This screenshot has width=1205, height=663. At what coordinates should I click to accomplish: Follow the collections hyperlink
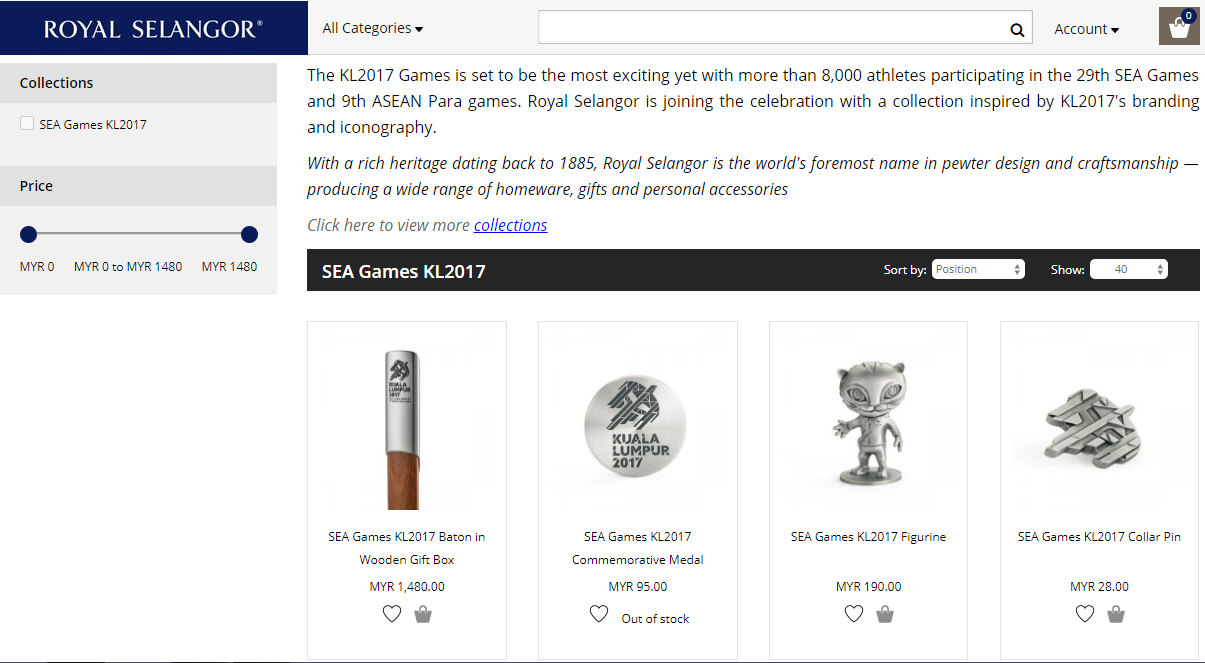[510, 225]
